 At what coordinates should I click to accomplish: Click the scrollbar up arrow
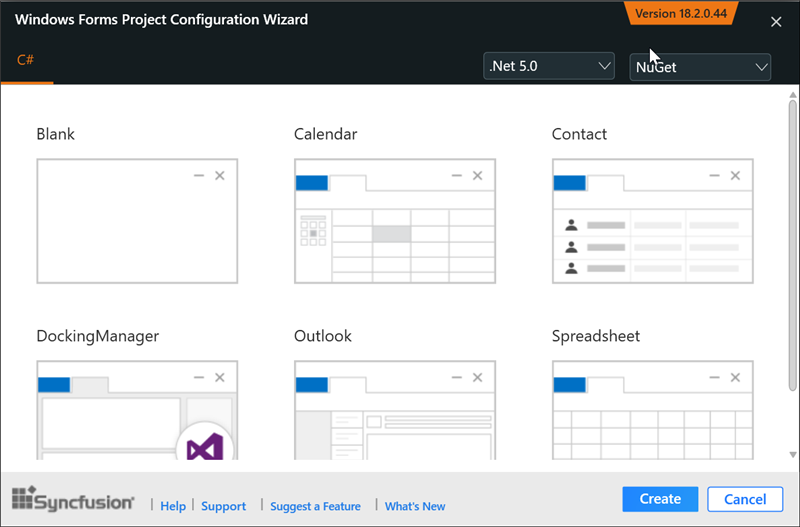[793, 95]
